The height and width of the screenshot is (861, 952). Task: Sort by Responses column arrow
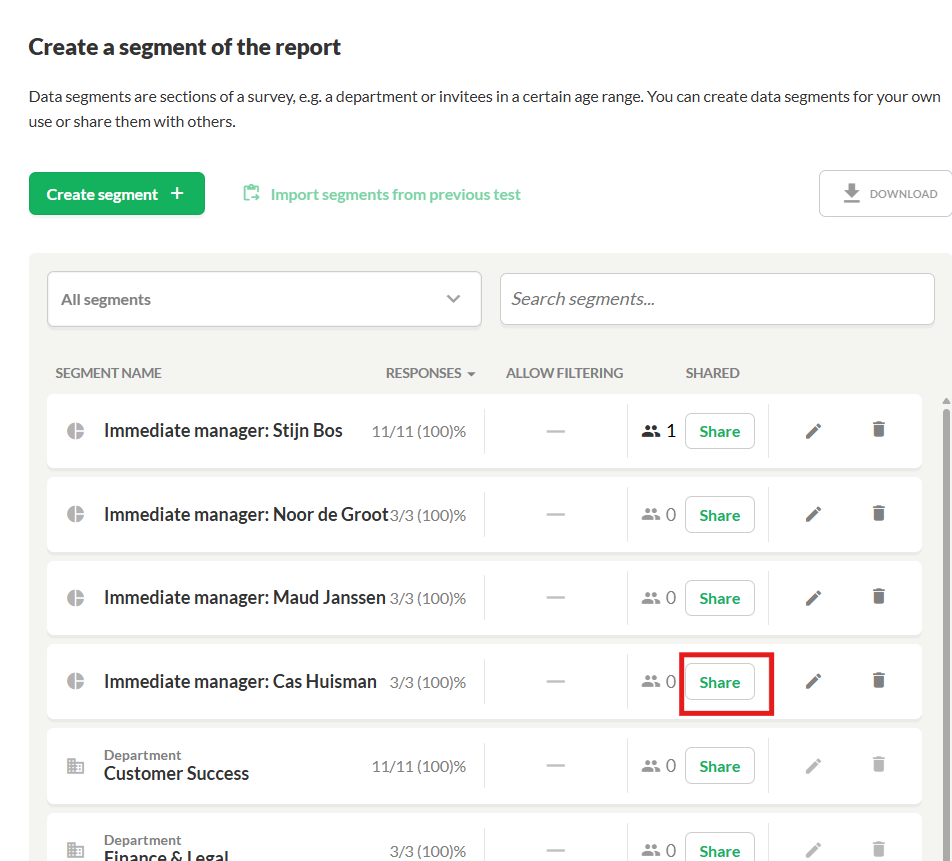click(471, 374)
